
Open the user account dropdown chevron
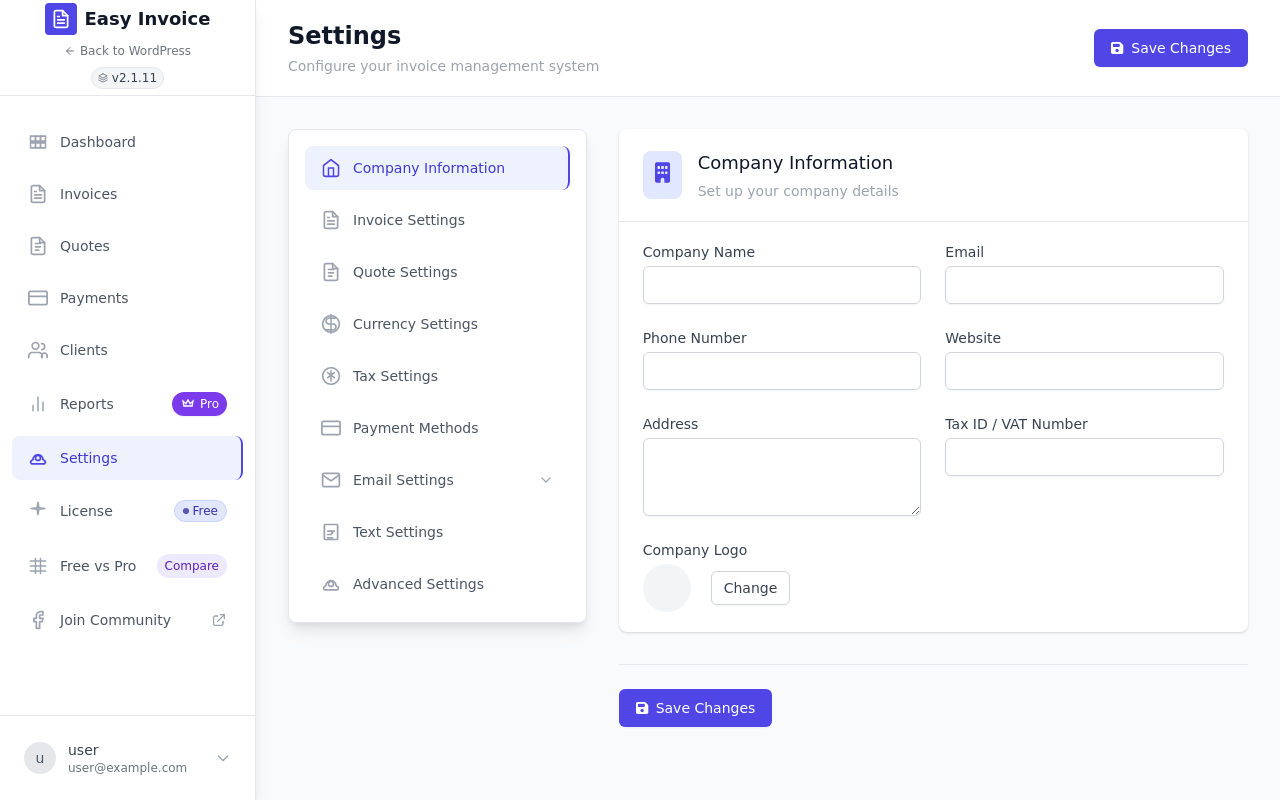coord(223,758)
